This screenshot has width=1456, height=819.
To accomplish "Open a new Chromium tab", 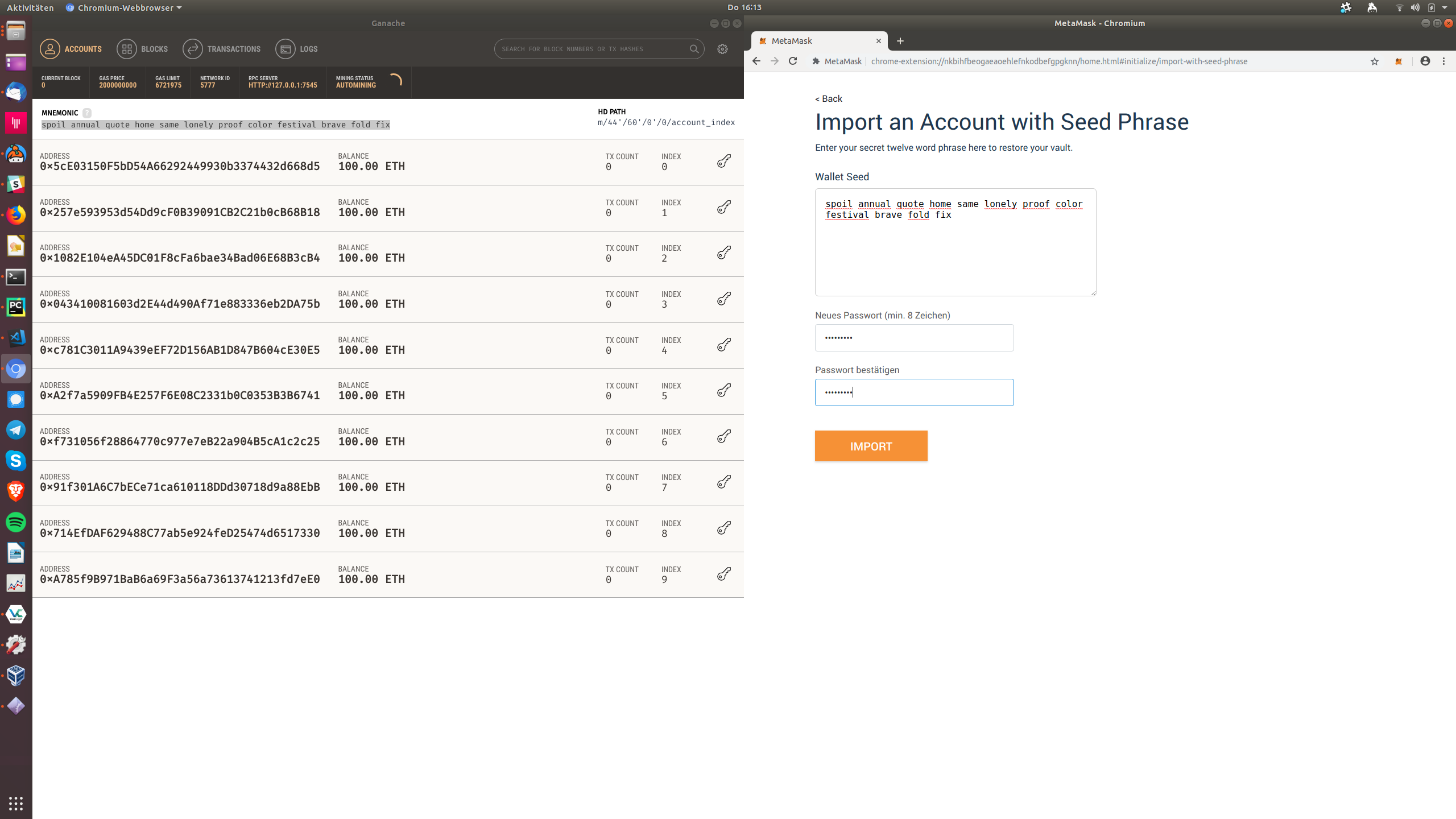I will (900, 41).
